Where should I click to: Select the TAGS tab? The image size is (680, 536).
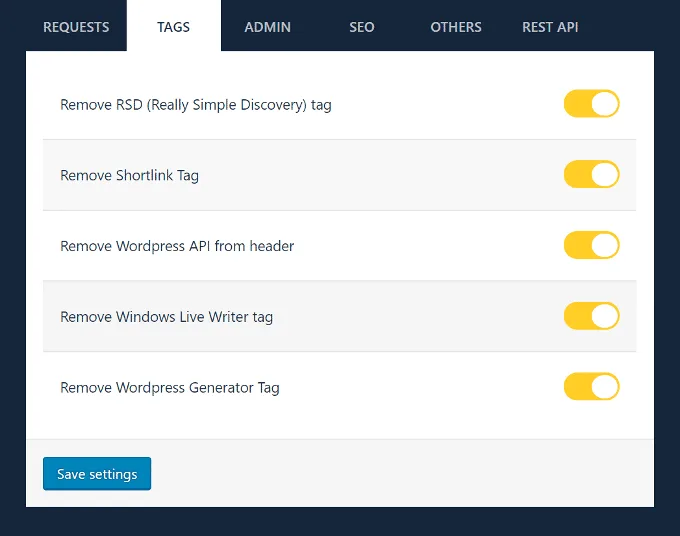173,27
